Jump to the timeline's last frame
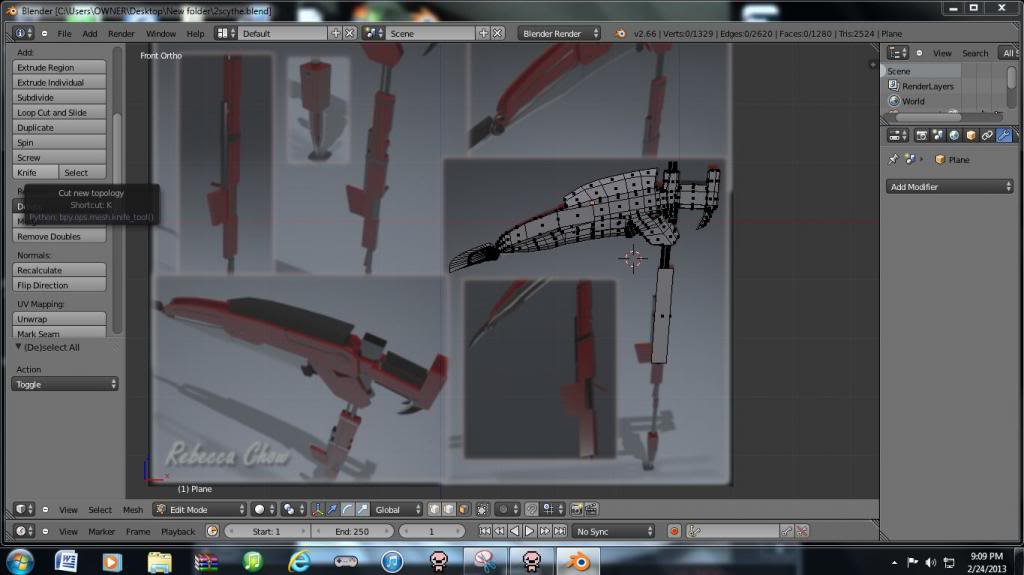 tap(558, 531)
